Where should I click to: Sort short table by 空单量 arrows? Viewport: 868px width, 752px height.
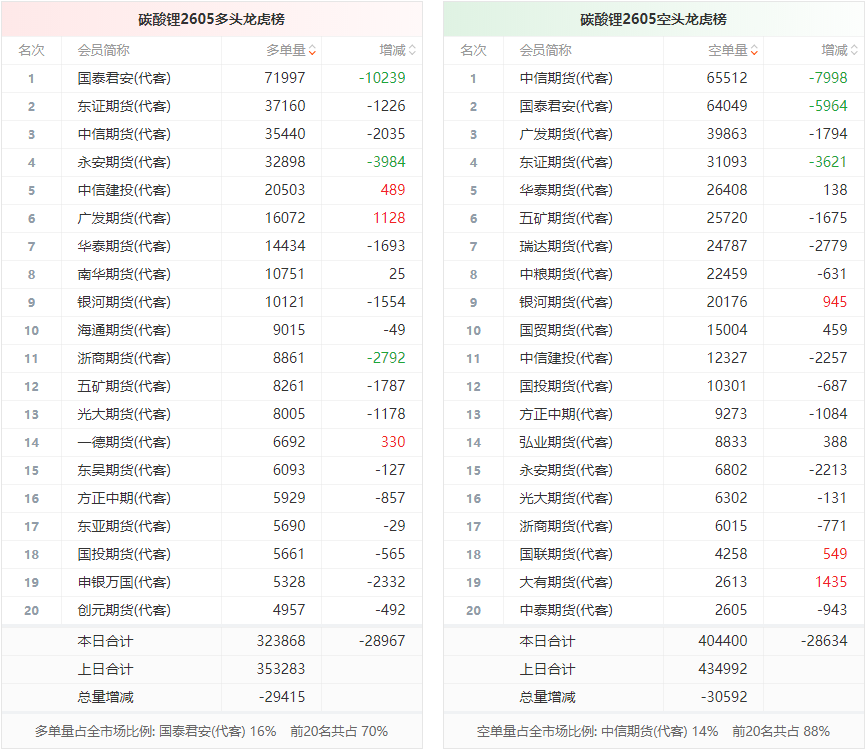click(x=754, y=50)
